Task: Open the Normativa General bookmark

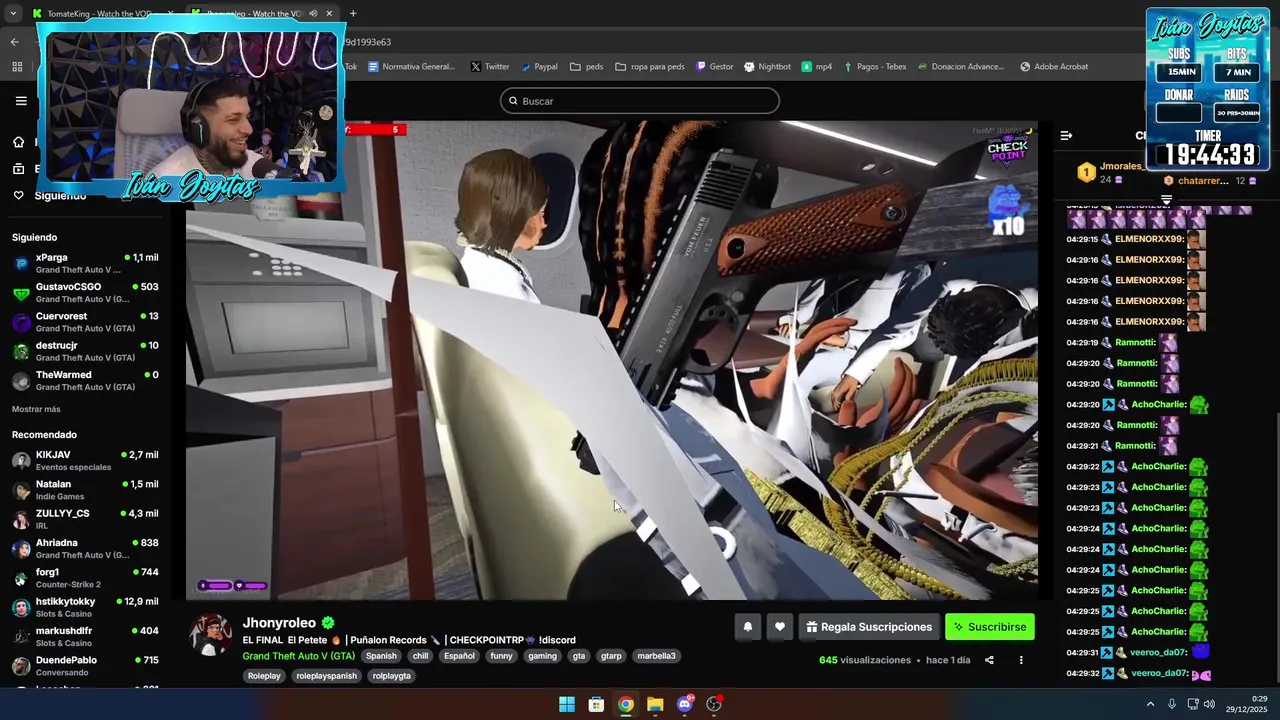Action: point(411,67)
